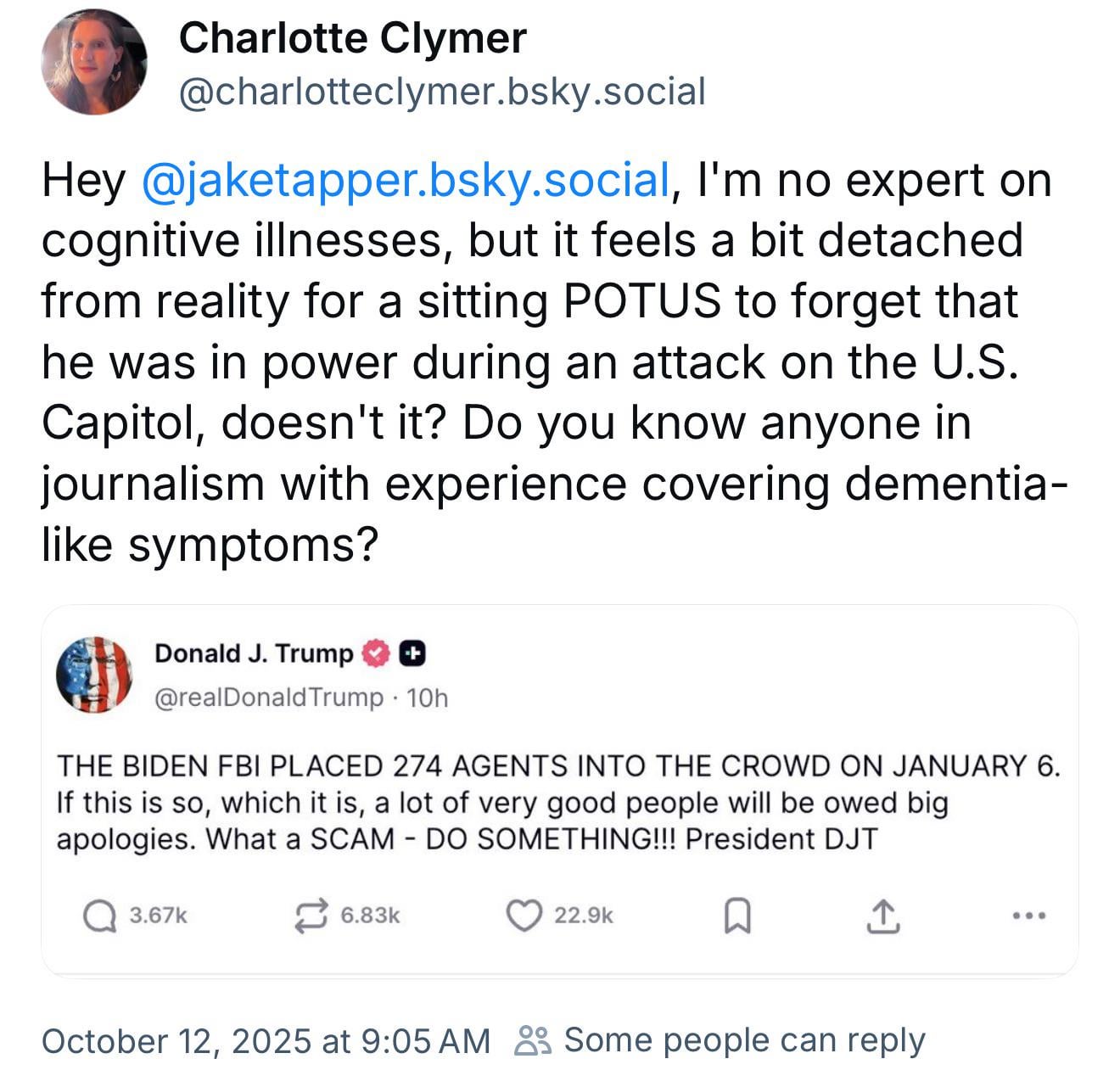Open the three-dot more options menu
The width and height of the screenshot is (1120, 1070).
pyautogui.click(x=1029, y=916)
